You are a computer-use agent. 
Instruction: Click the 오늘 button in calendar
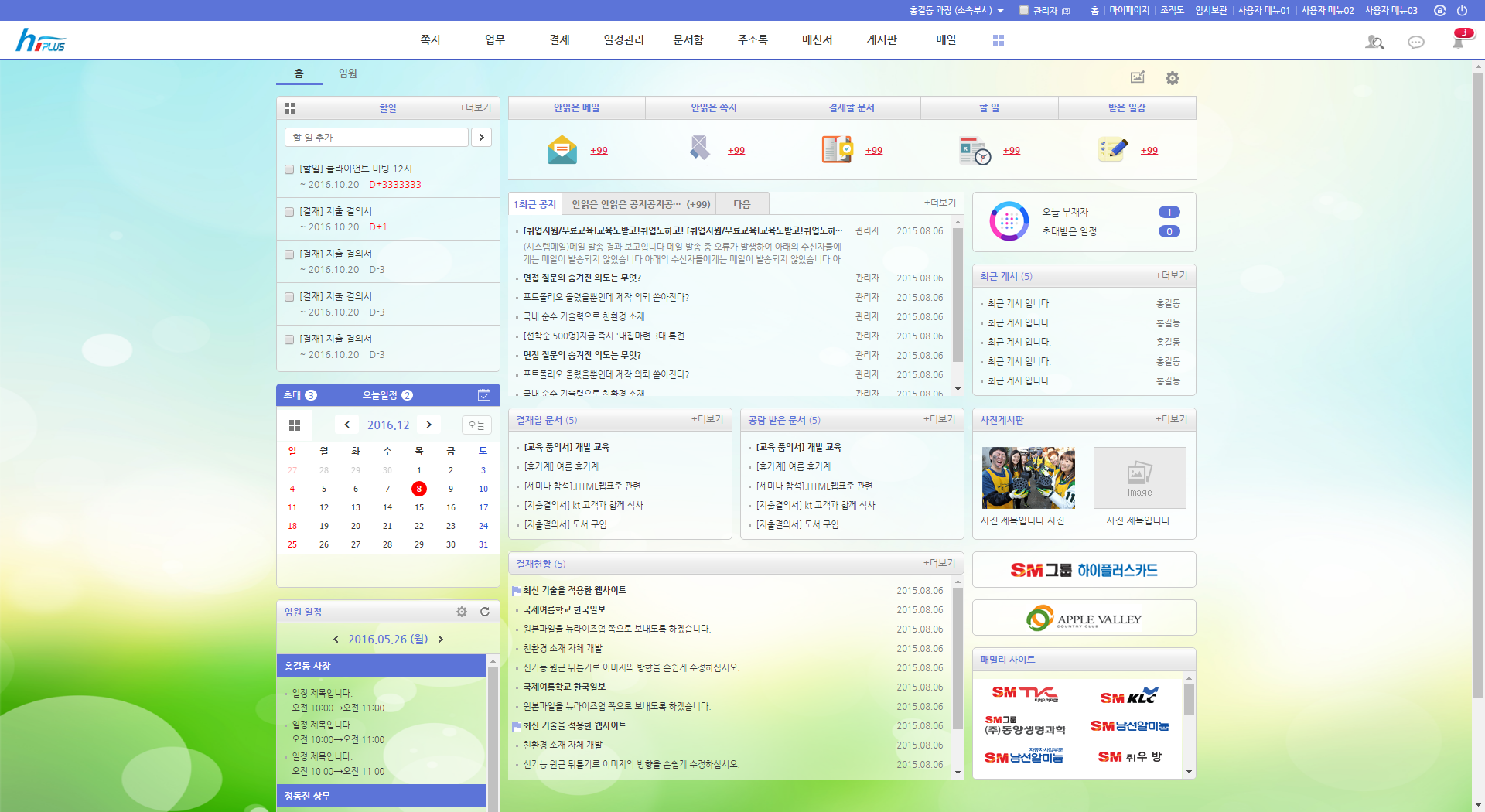click(x=476, y=425)
